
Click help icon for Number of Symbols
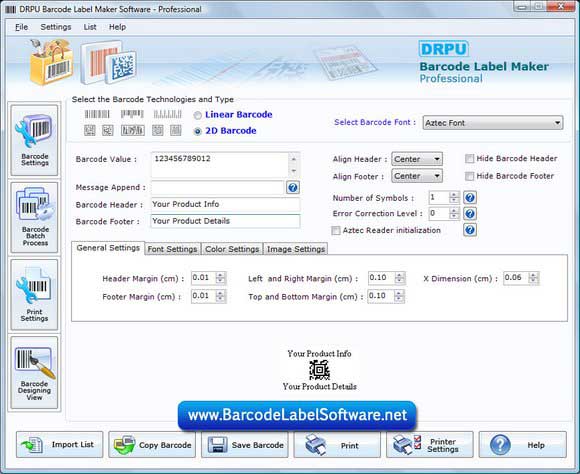tap(470, 198)
